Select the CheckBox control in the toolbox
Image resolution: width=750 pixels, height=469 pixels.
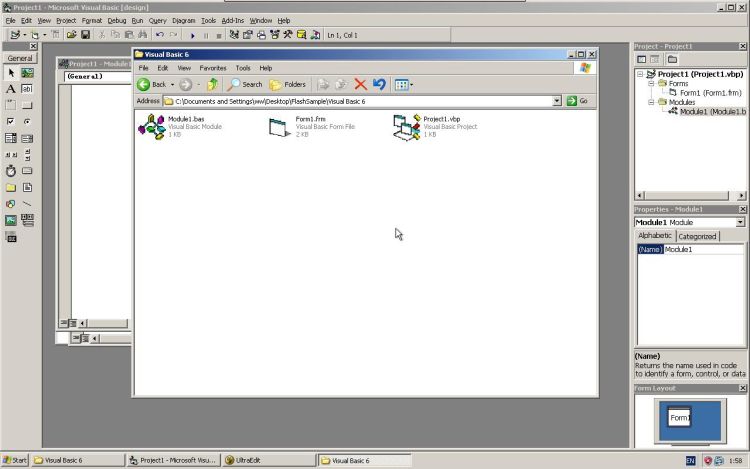[x=11, y=121]
